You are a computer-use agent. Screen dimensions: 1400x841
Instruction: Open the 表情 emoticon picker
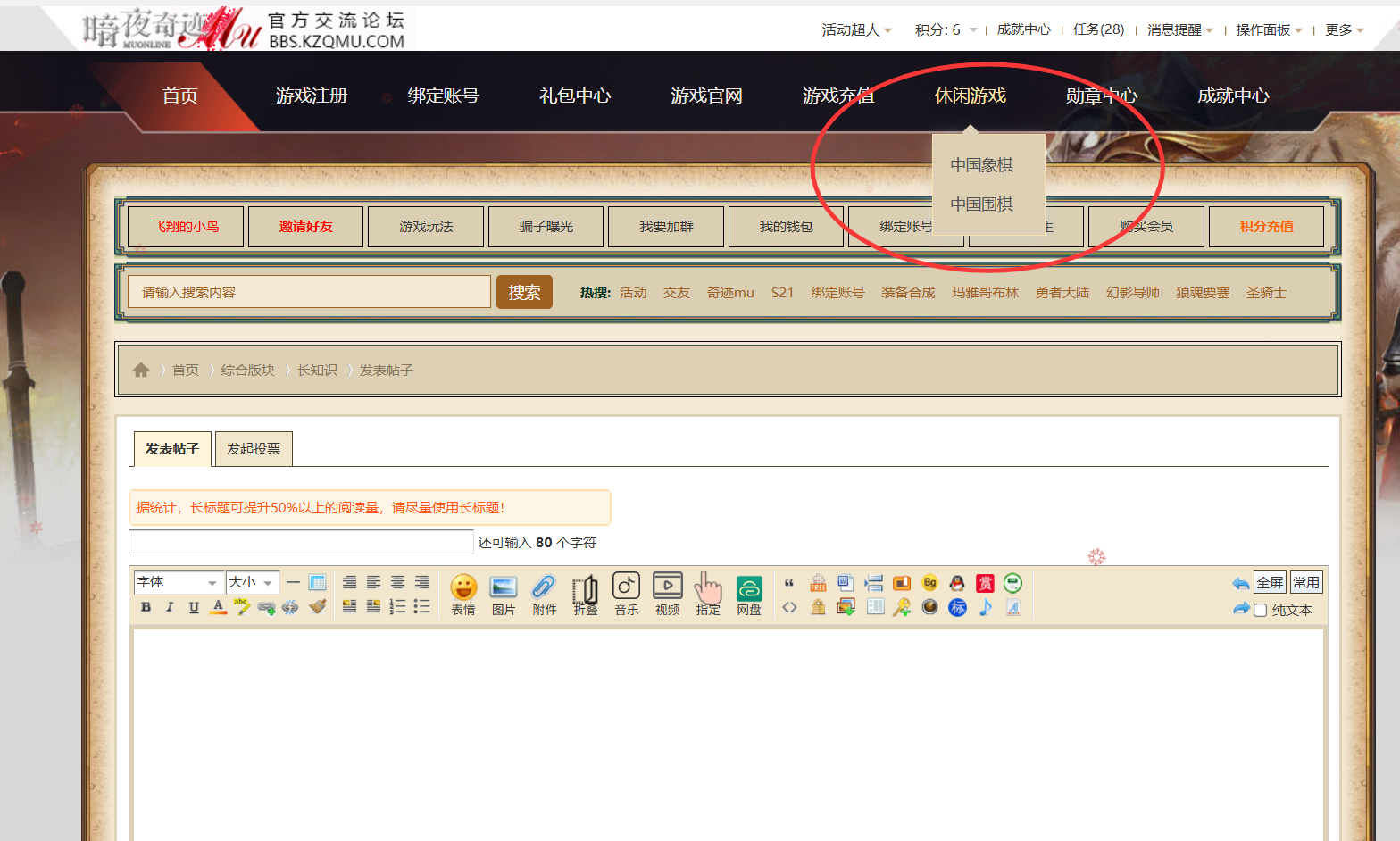pyautogui.click(x=463, y=595)
